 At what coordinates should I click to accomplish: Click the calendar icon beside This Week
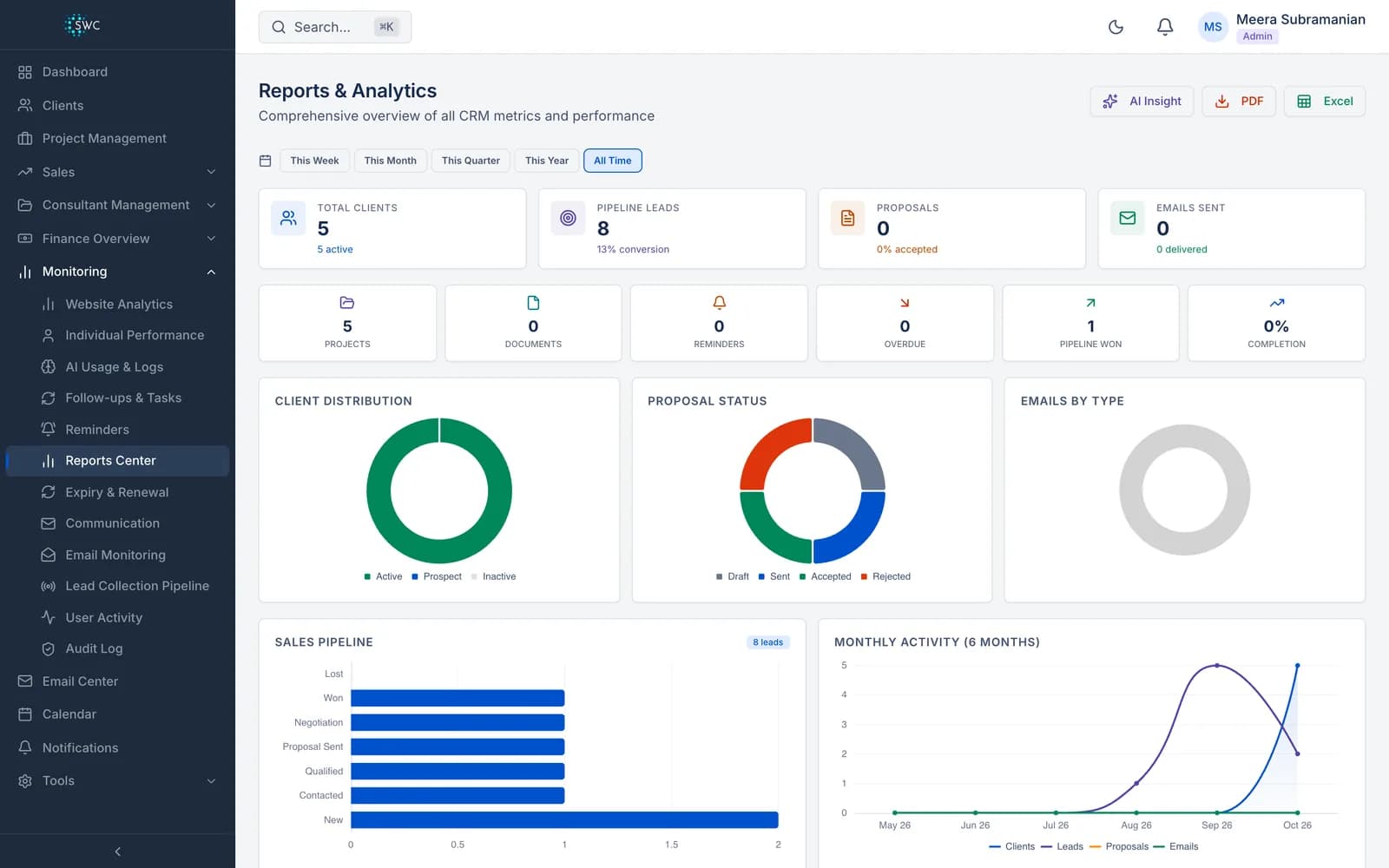tap(266, 161)
